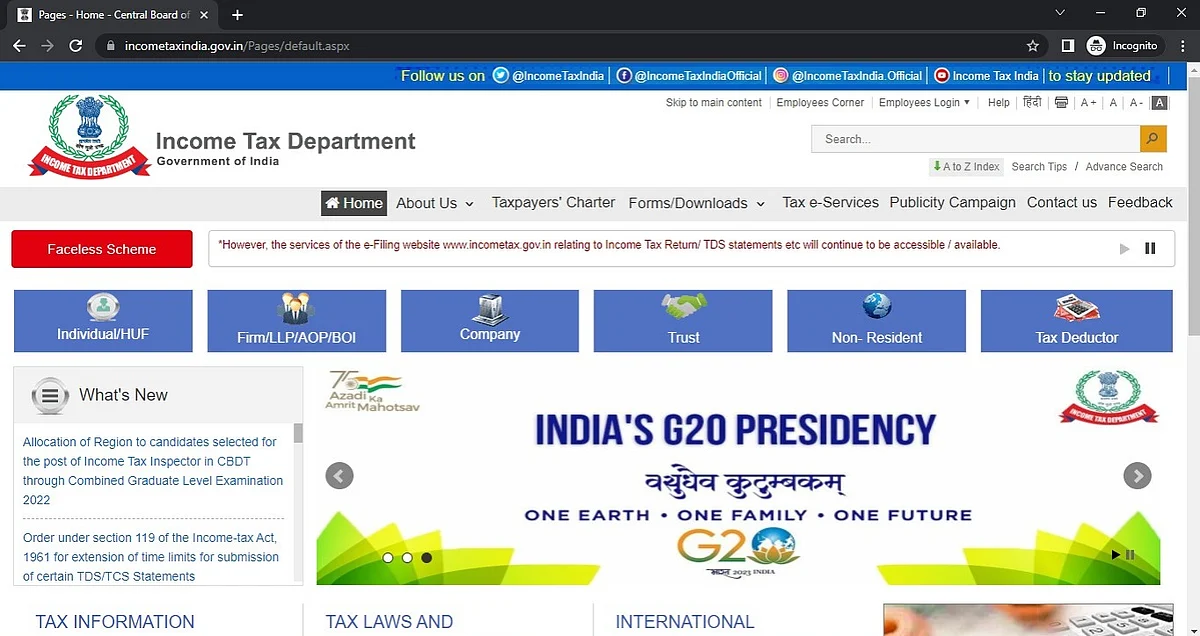Bookmark this page with the star icon

[1033, 46]
